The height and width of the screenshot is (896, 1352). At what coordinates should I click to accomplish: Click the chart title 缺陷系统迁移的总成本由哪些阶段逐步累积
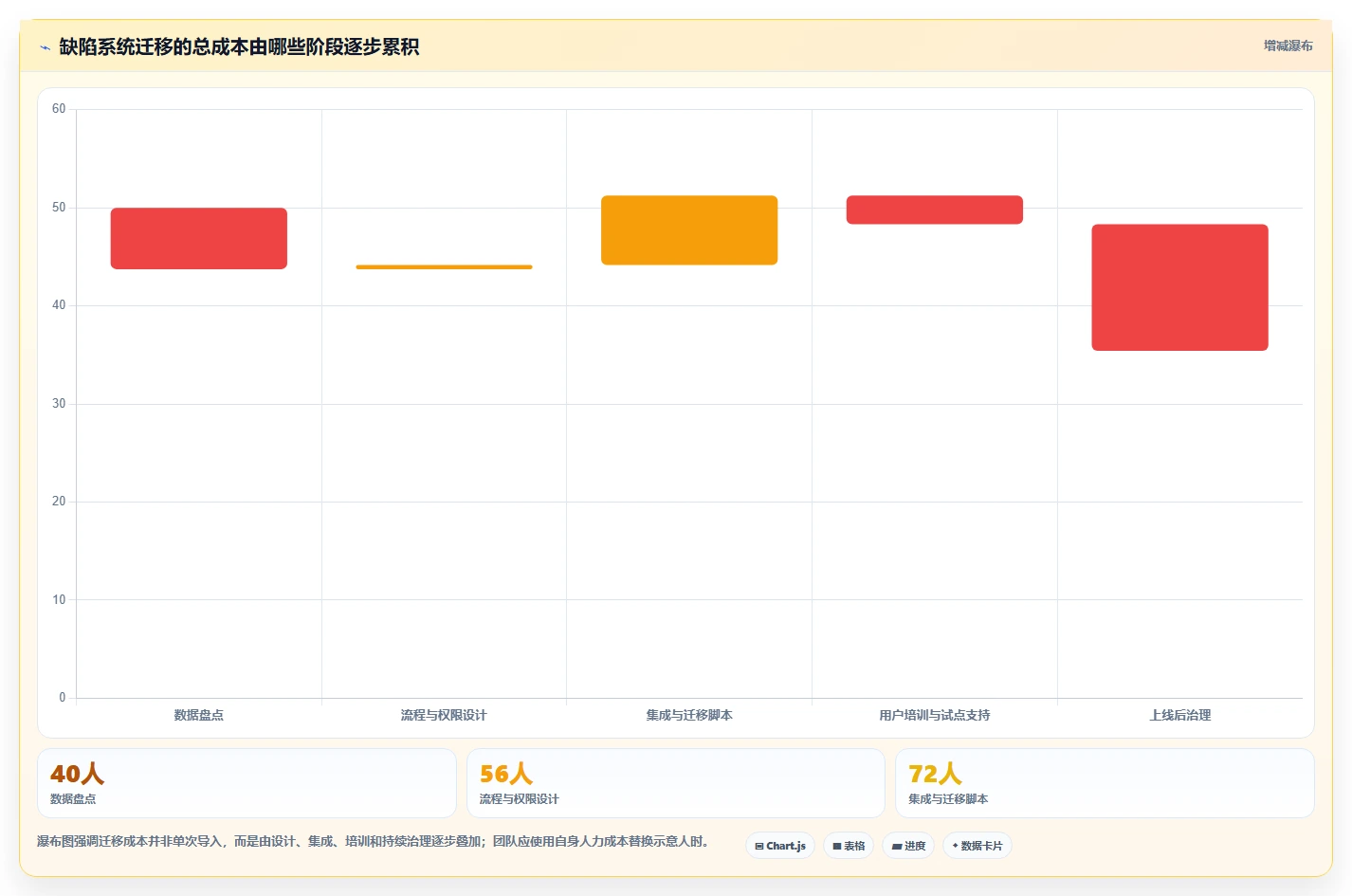[x=239, y=46]
